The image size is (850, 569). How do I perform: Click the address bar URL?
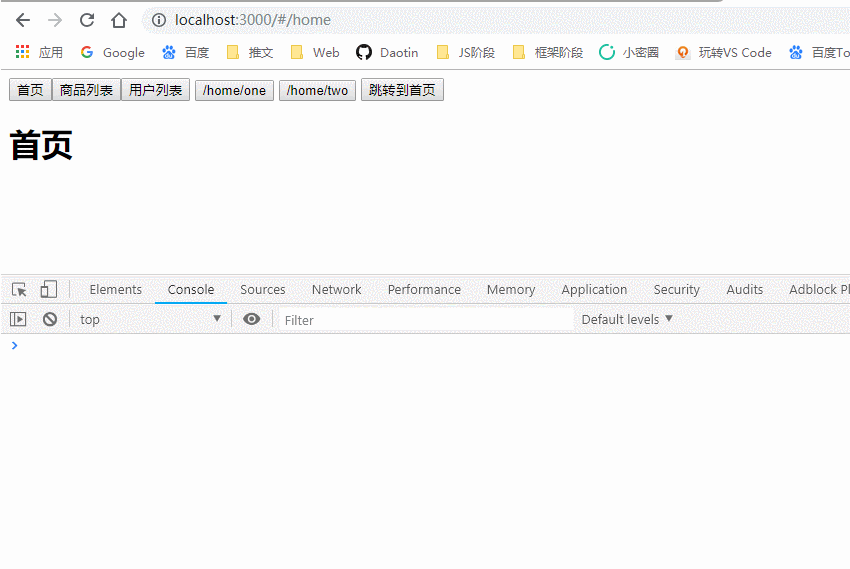point(253,20)
